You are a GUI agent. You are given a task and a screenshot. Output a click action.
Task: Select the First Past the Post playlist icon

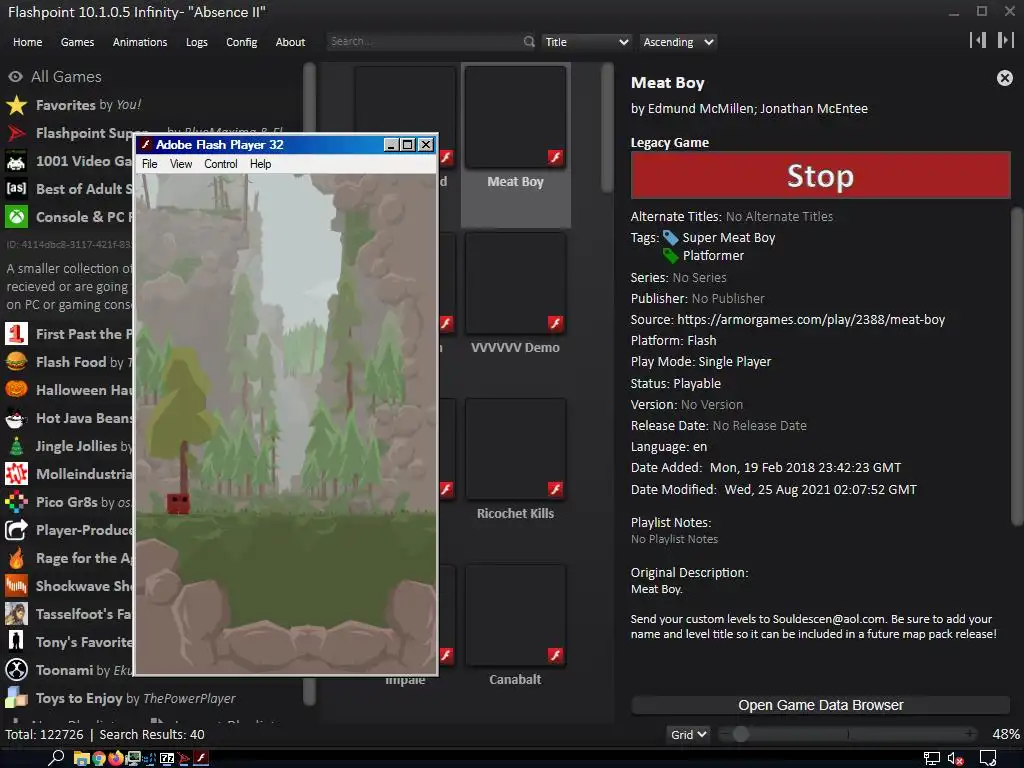(16, 334)
